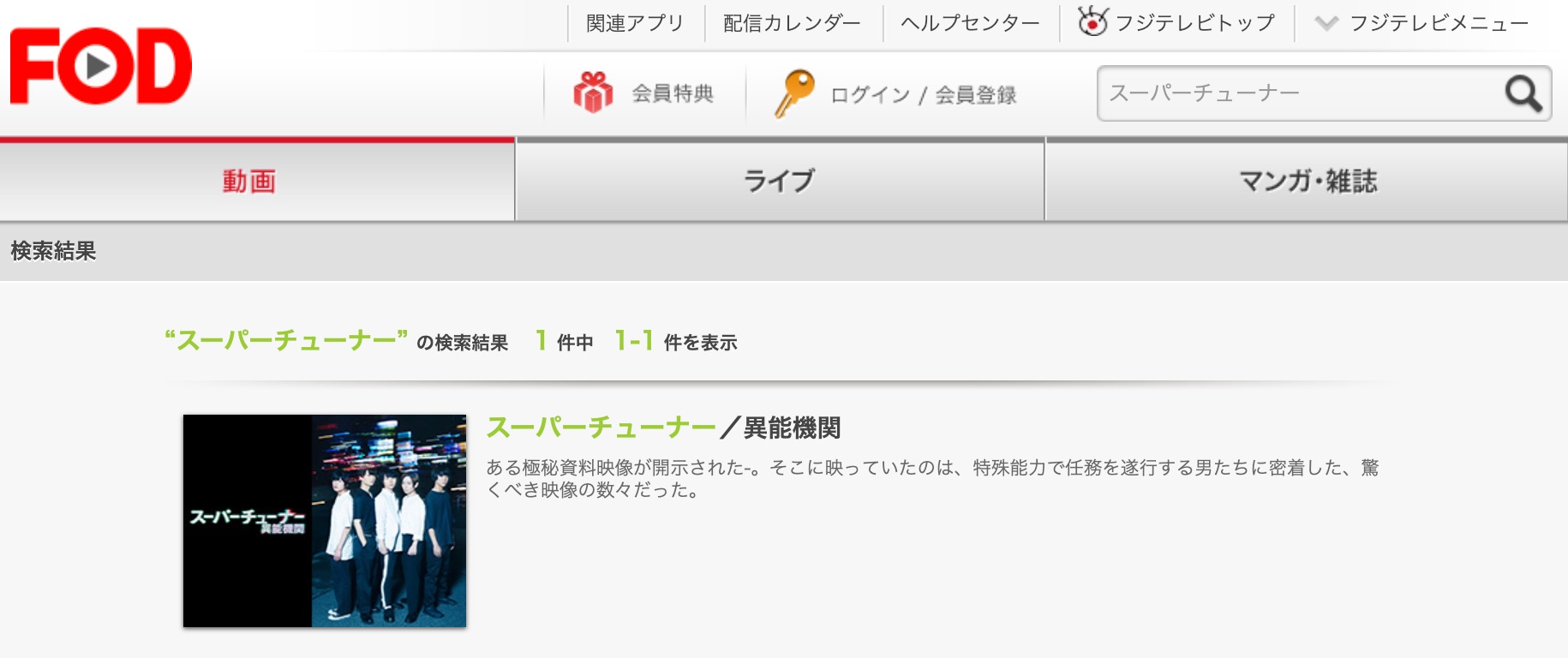Select ログイン / 会員登録
Image resolution: width=1568 pixels, height=658 pixels.
tap(923, 94)
